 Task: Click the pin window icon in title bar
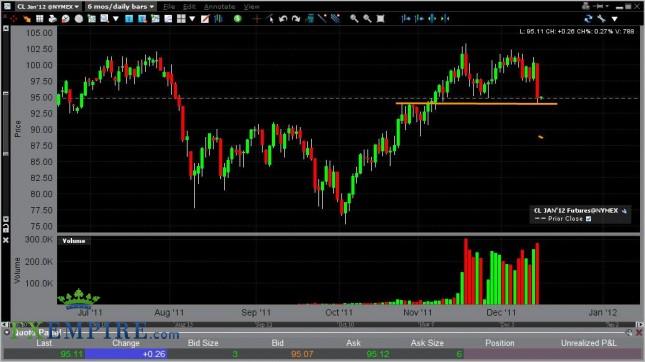600,6
